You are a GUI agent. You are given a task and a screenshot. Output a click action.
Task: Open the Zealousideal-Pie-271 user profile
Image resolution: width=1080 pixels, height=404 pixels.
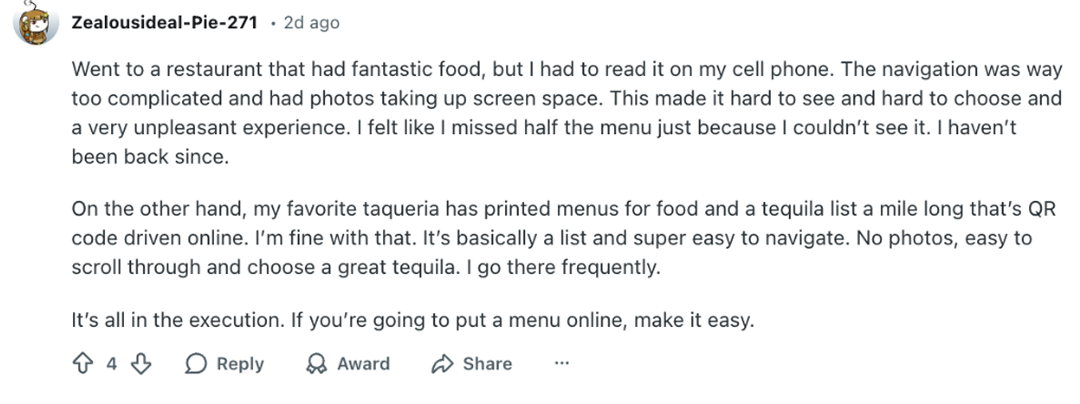coord(165,23)
